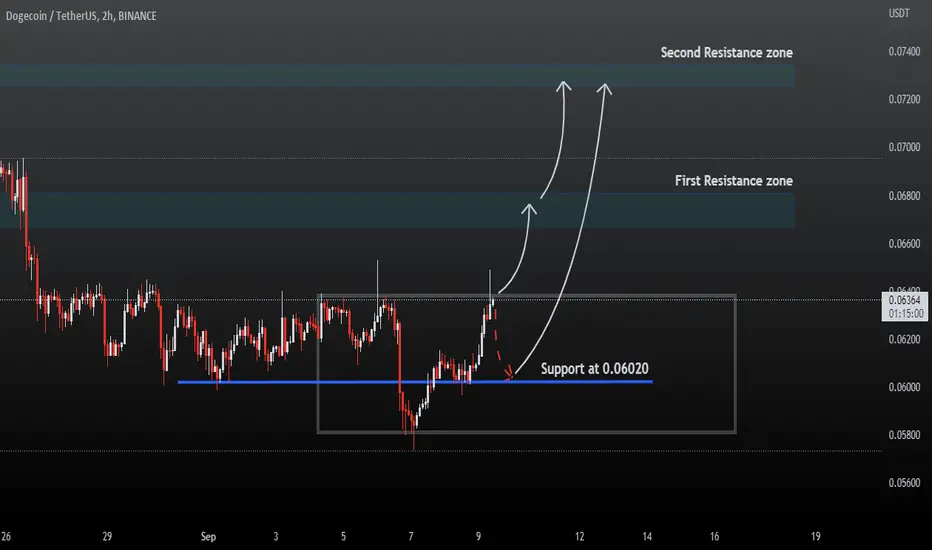This screenshot has height=550, width=932.
Task: Click the 19 date label on time axis
Action: point(816,536)
